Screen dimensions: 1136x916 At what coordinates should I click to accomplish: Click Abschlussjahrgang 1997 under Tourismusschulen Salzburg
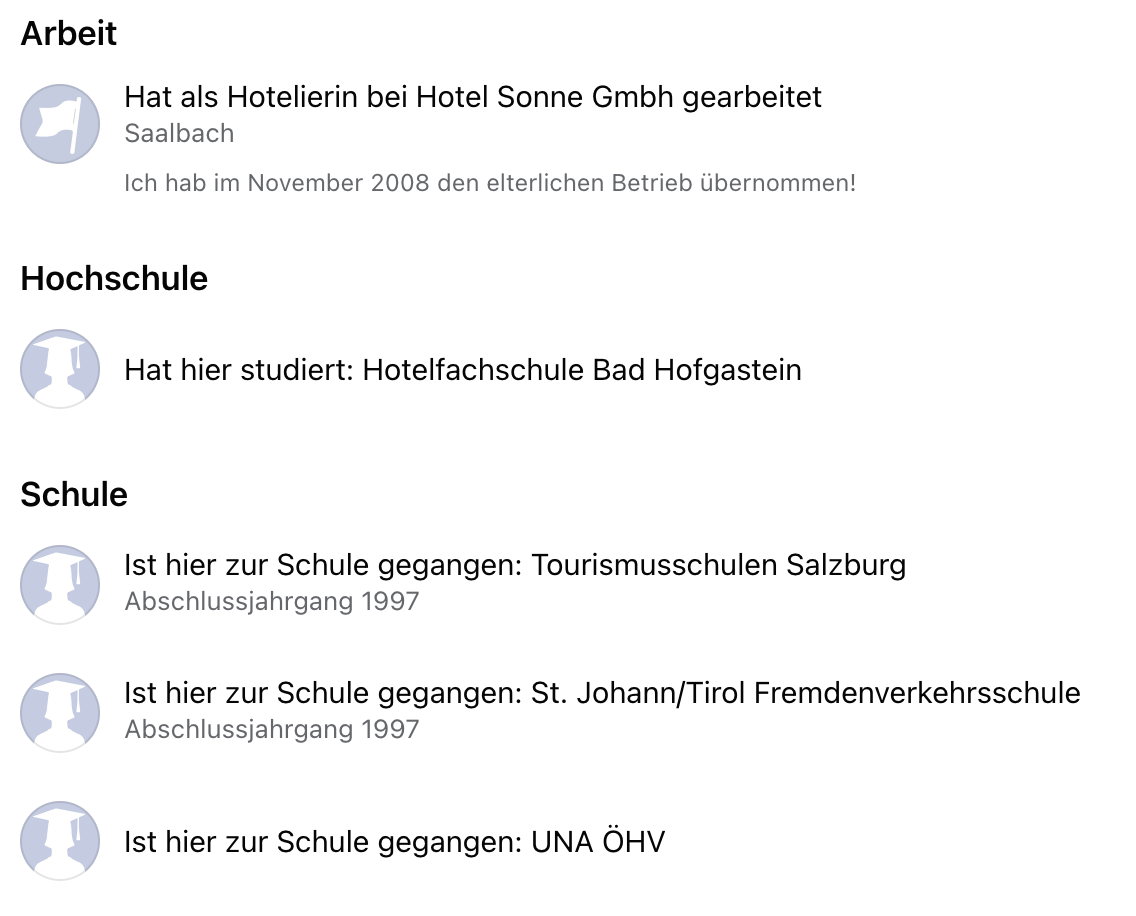[272, 601]
